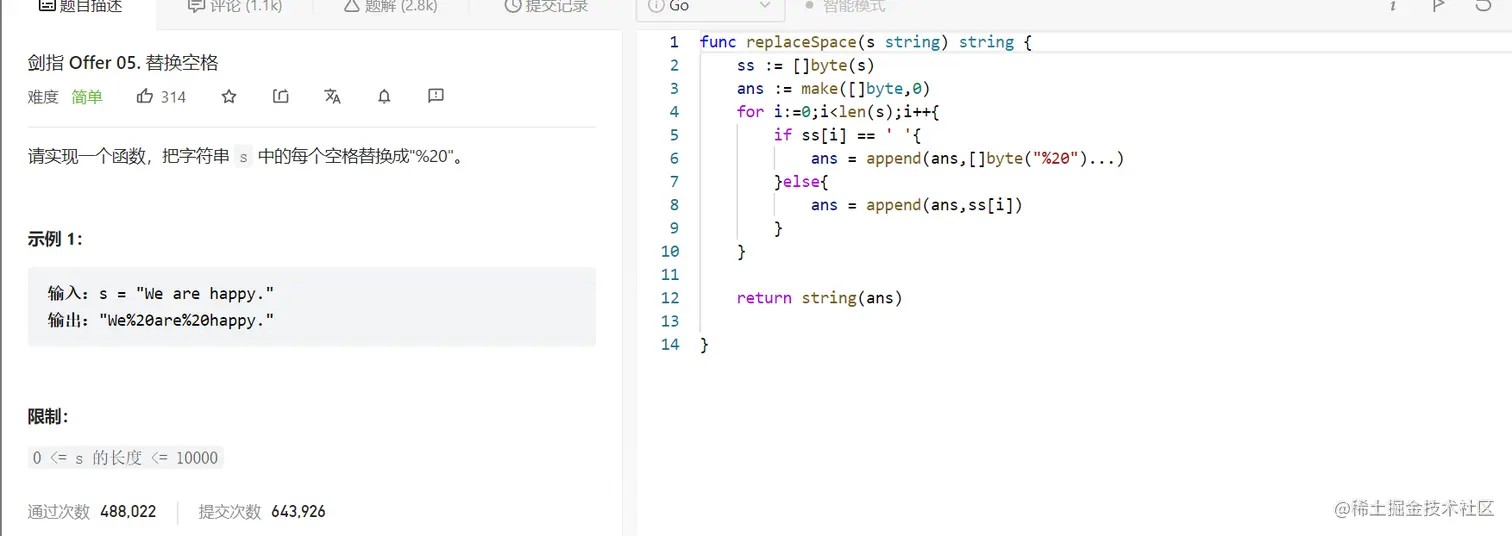
Task: Open the 题解 (2.8k) tab
Action: click(389, 6)
